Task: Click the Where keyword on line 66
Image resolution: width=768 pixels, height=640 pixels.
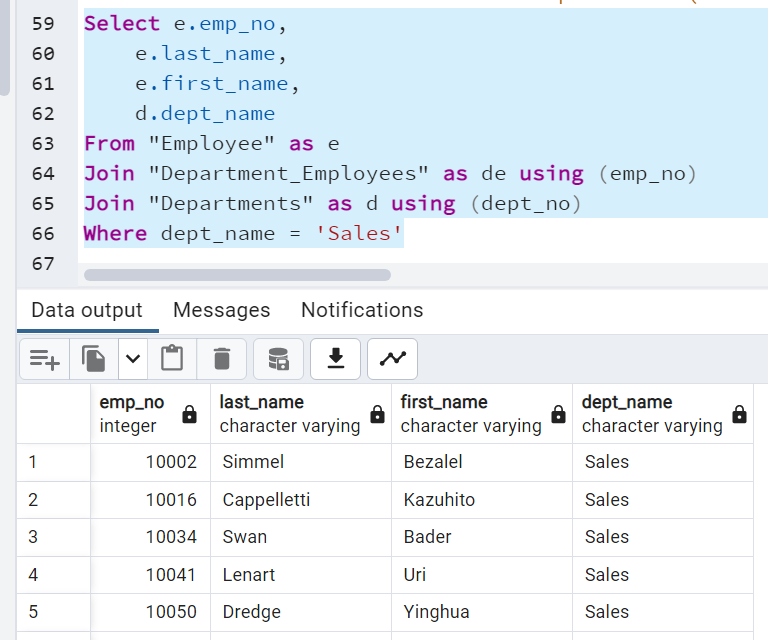Action: point(116,234)
